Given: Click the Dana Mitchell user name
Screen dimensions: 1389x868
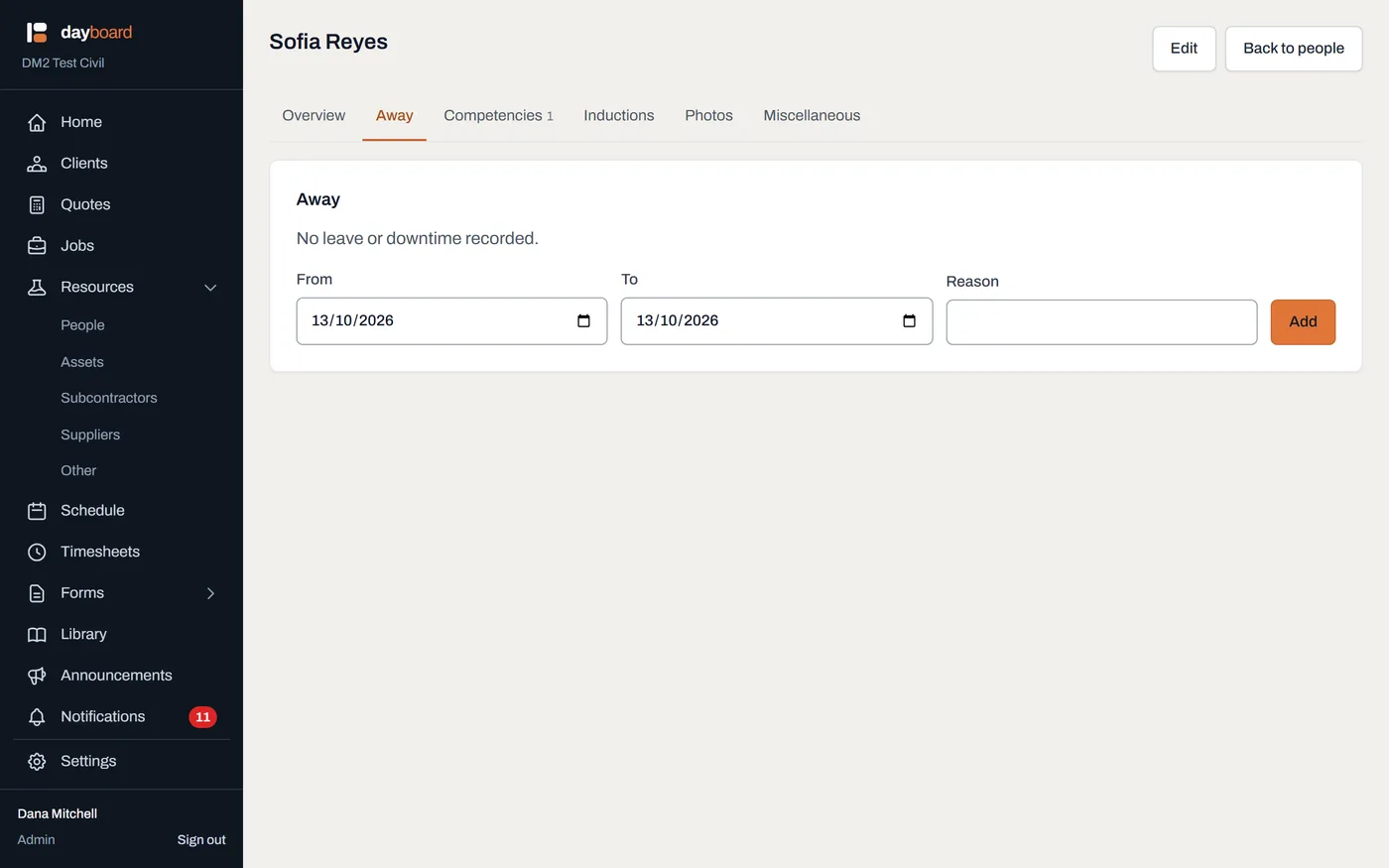Looking at the screenshot, I should [58, 813].
